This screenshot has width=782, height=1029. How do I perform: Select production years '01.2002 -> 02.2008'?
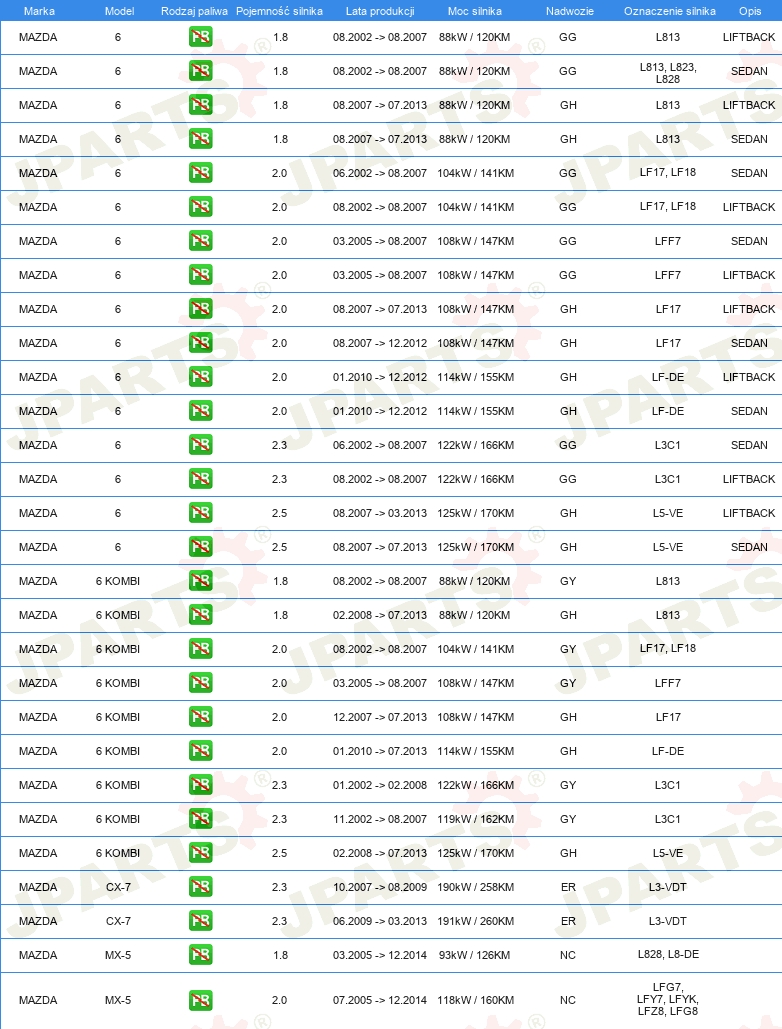pyautogui.click(x=380, y=785)
